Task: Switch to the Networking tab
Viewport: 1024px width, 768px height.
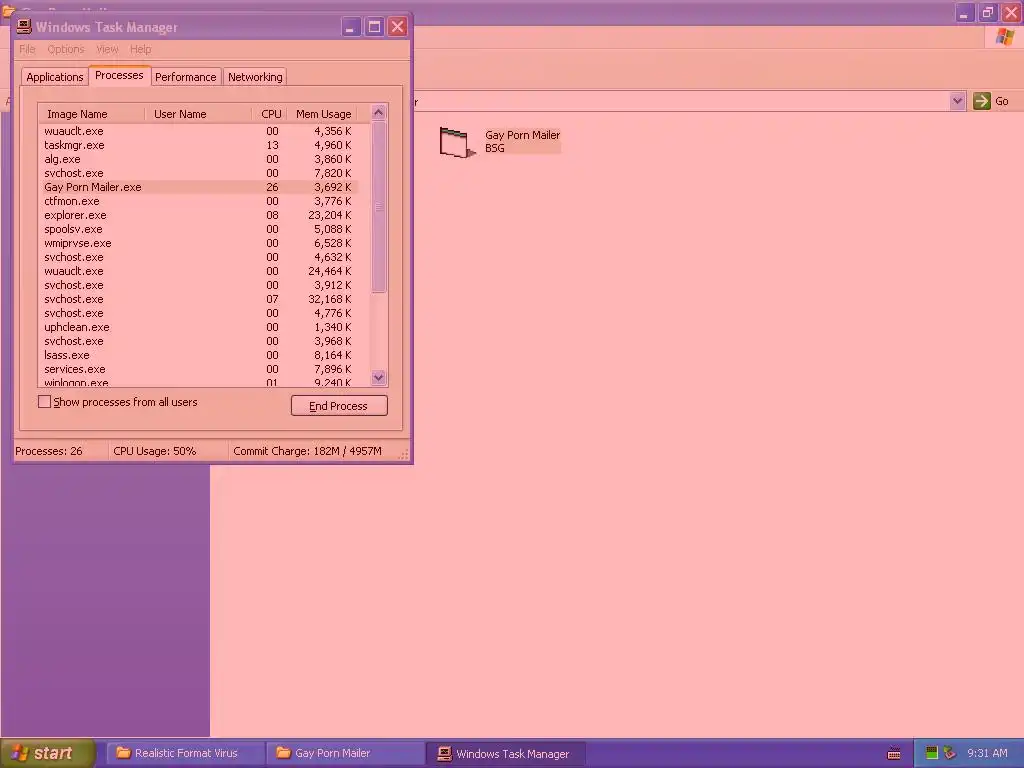Action: [x=255, y=76]
